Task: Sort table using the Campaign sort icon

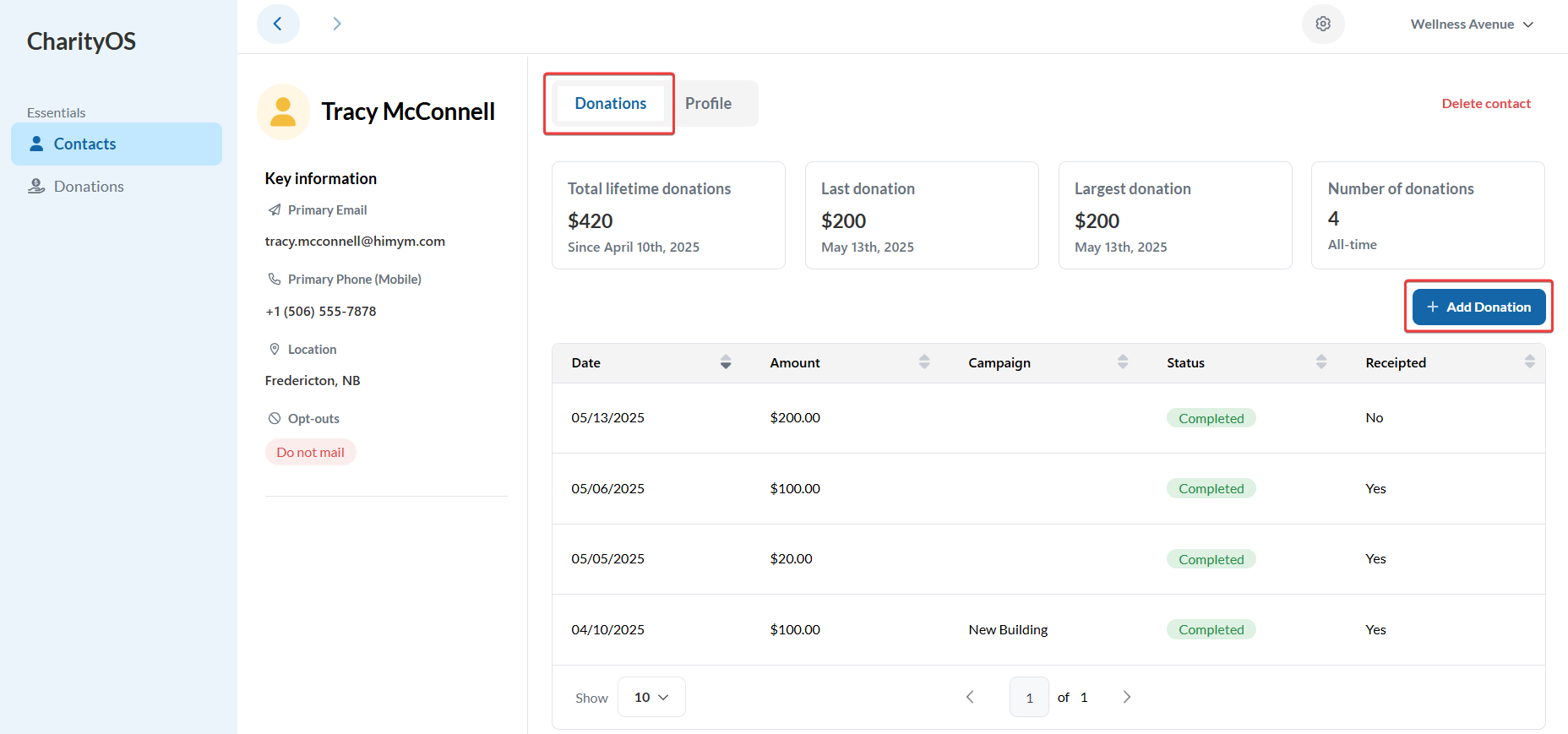Action: pyautogui.click(x=1122, y=362)
